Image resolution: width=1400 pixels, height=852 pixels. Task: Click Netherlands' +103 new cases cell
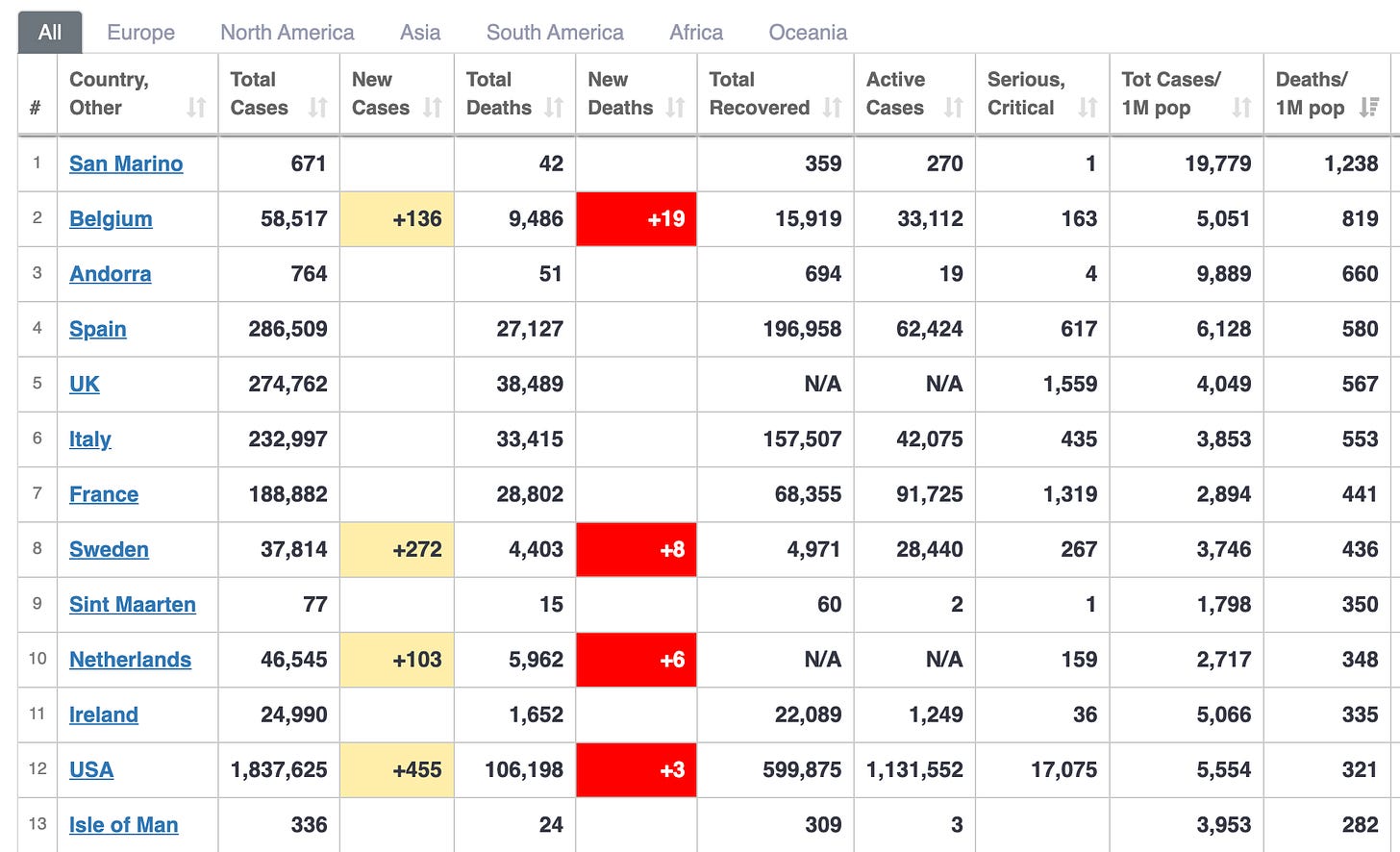(x=397, y=660)
